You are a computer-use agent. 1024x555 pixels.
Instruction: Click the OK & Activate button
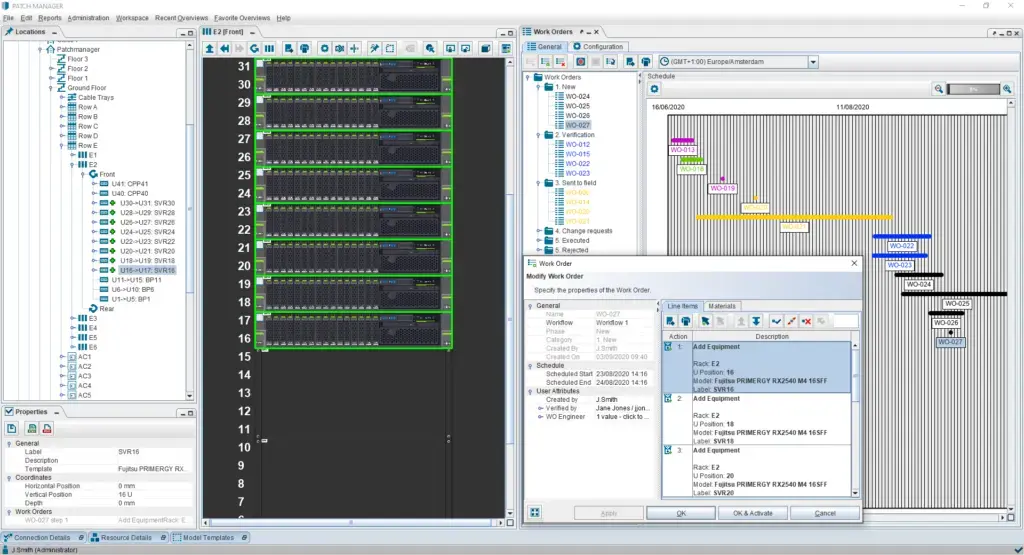(x=752, y=513)
